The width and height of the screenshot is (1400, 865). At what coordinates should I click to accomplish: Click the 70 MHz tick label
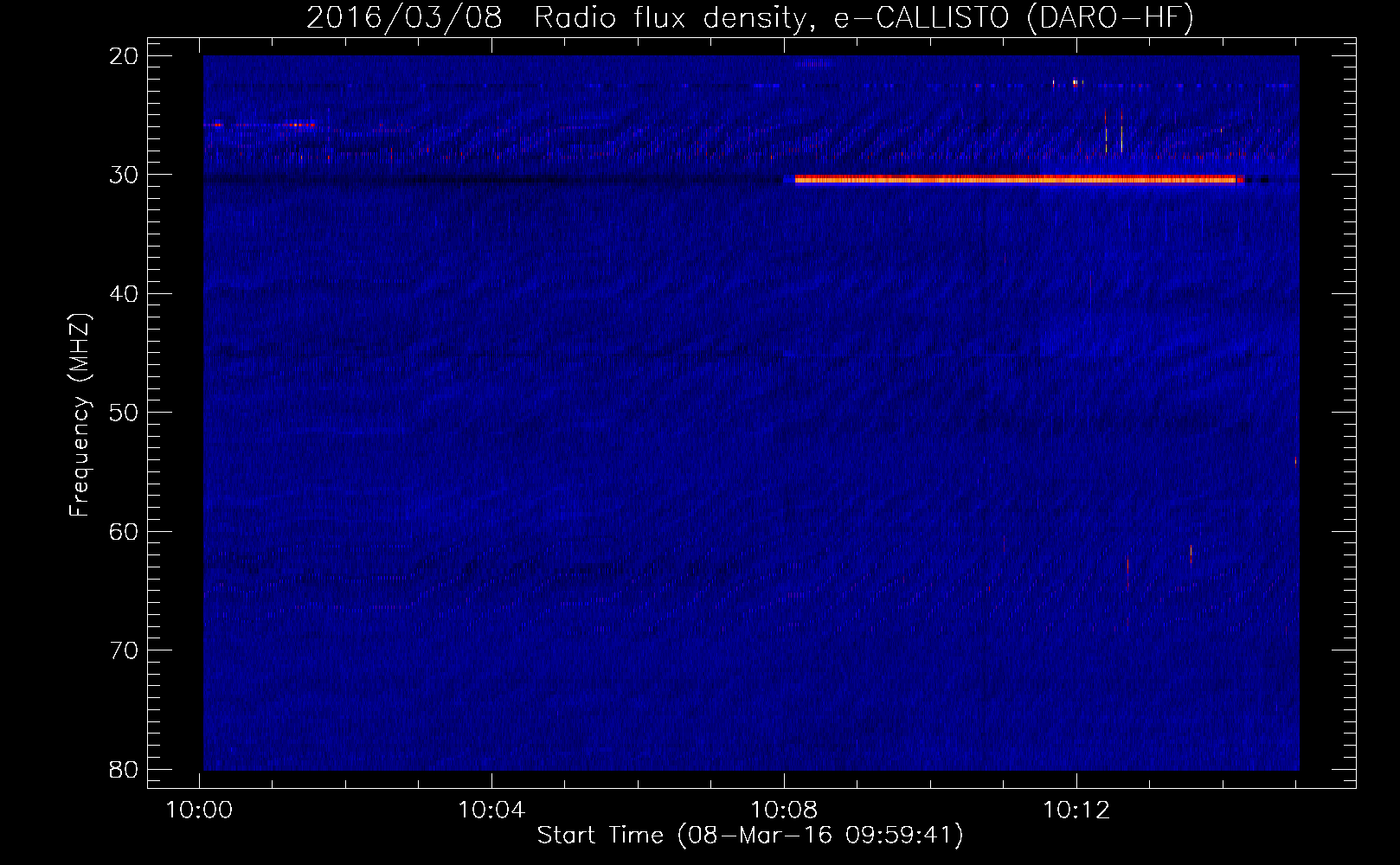tap(124, 650)
